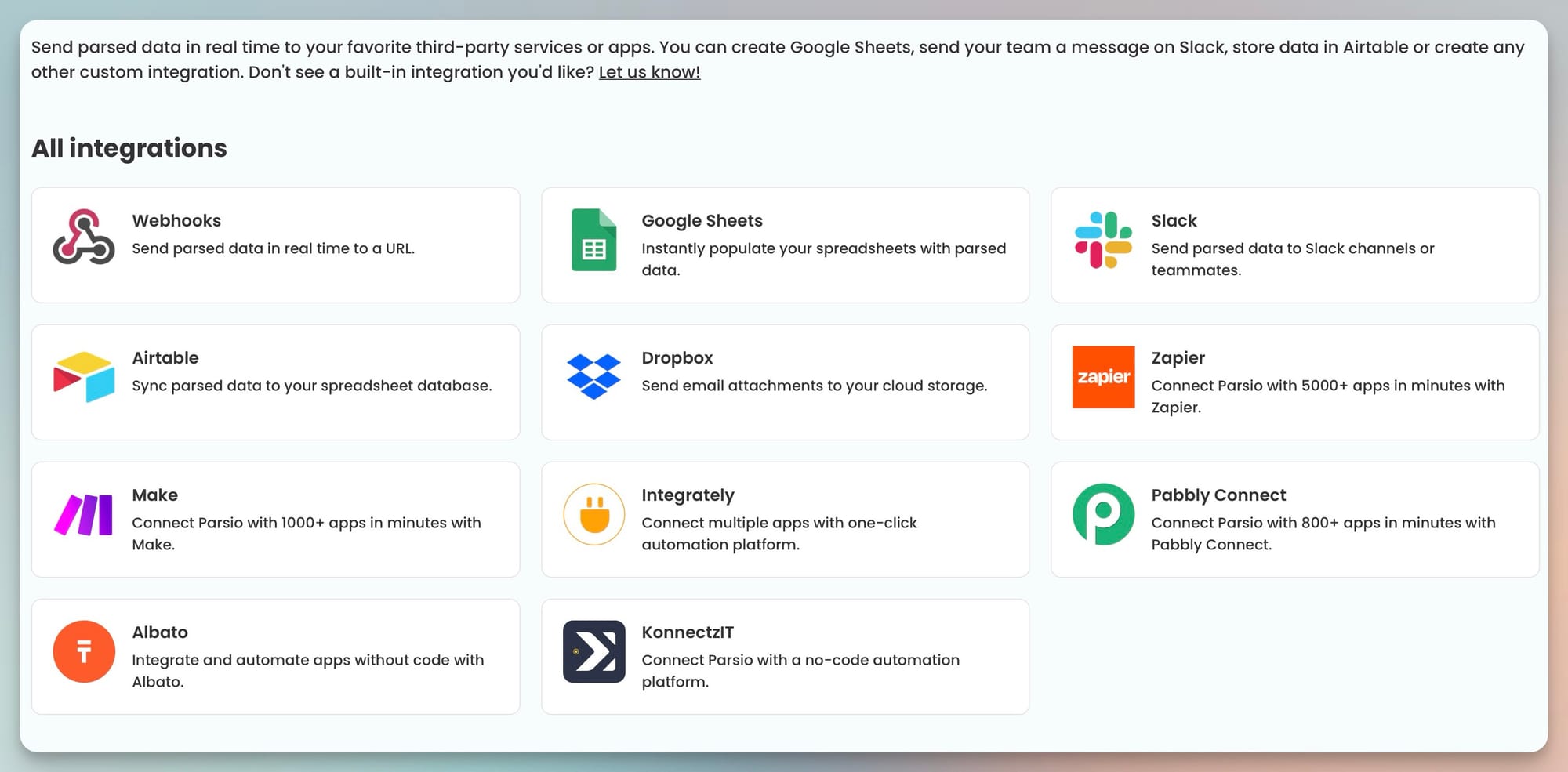Select the Dropbox email attachments description
Image resolution: width=1568 pixels, height=772 pixels.
point(814,386)
